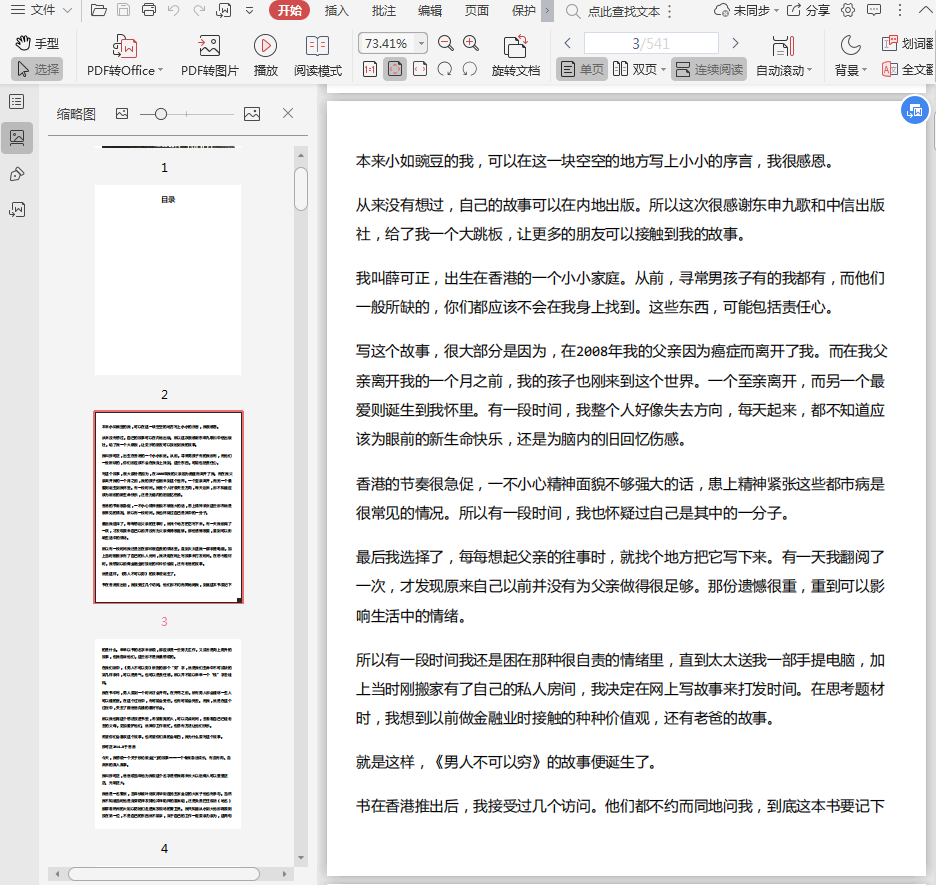This screenshot has width=936, height=885.
Task: Click the small thumbnail size icon
Action: tap(122, 113)
